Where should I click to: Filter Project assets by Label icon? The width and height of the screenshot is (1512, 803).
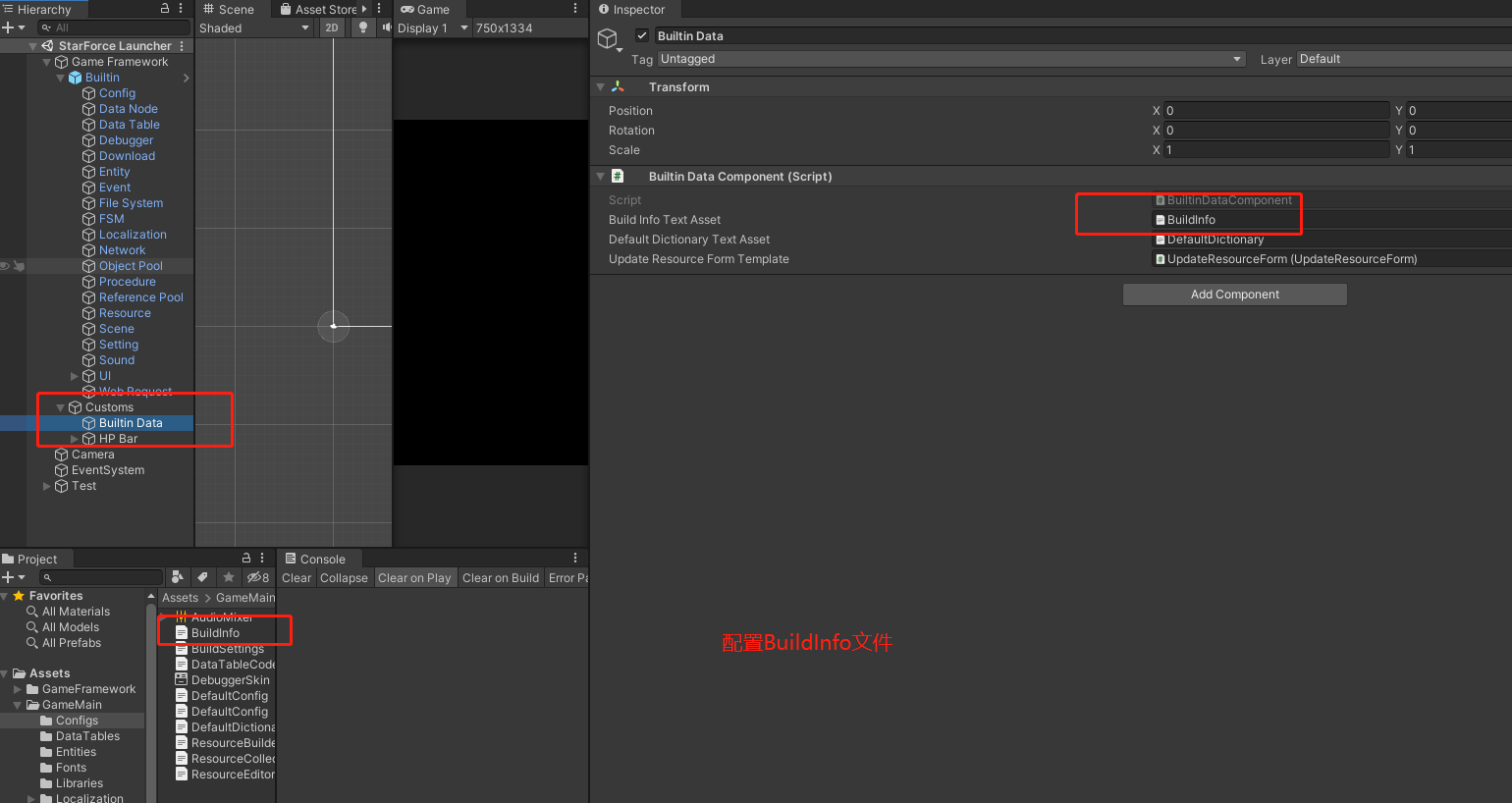(x=203, y=577)
